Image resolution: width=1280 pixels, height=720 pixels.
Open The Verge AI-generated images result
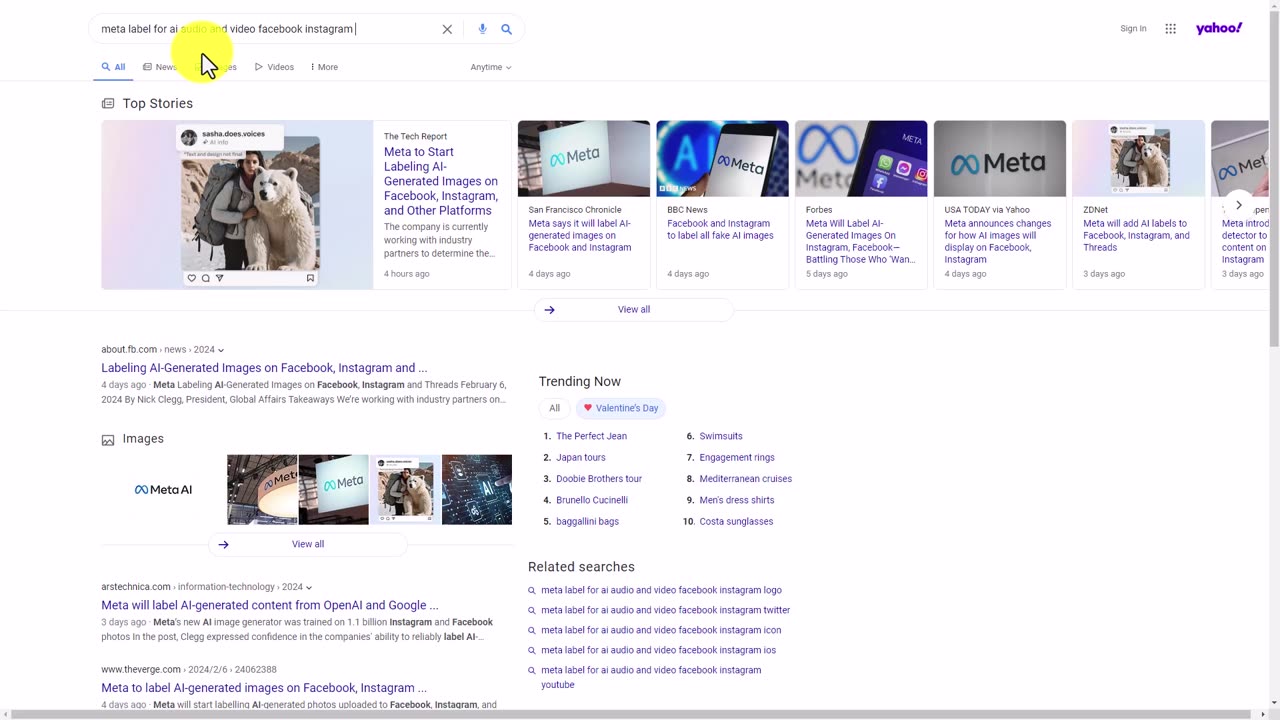(264, 688)
